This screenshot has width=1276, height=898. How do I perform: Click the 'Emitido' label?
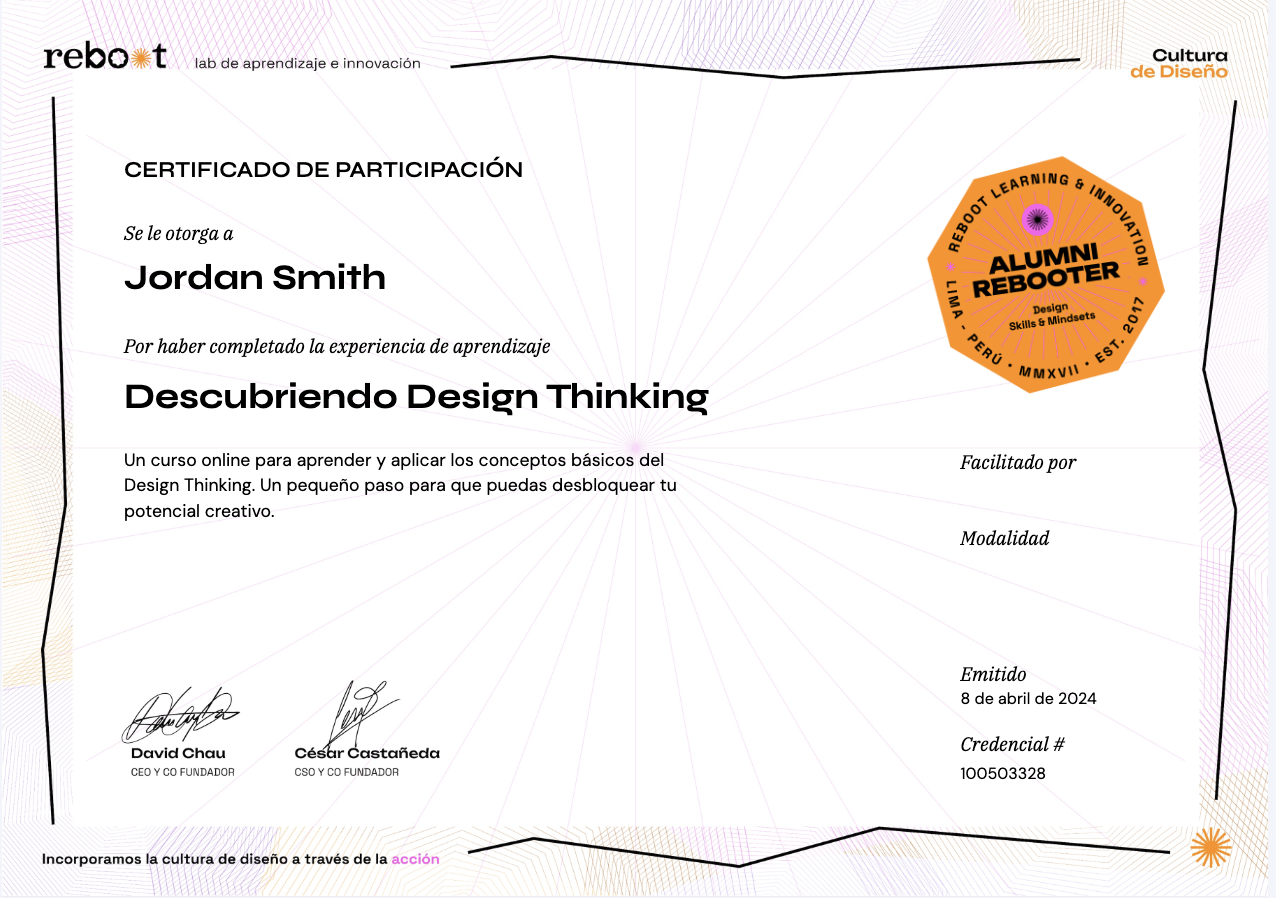[993, 674]
